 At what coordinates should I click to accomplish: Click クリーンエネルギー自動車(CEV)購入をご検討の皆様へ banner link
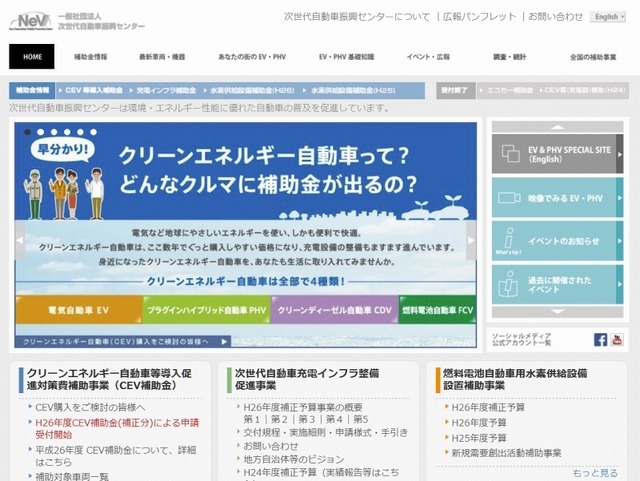(122, 341)
